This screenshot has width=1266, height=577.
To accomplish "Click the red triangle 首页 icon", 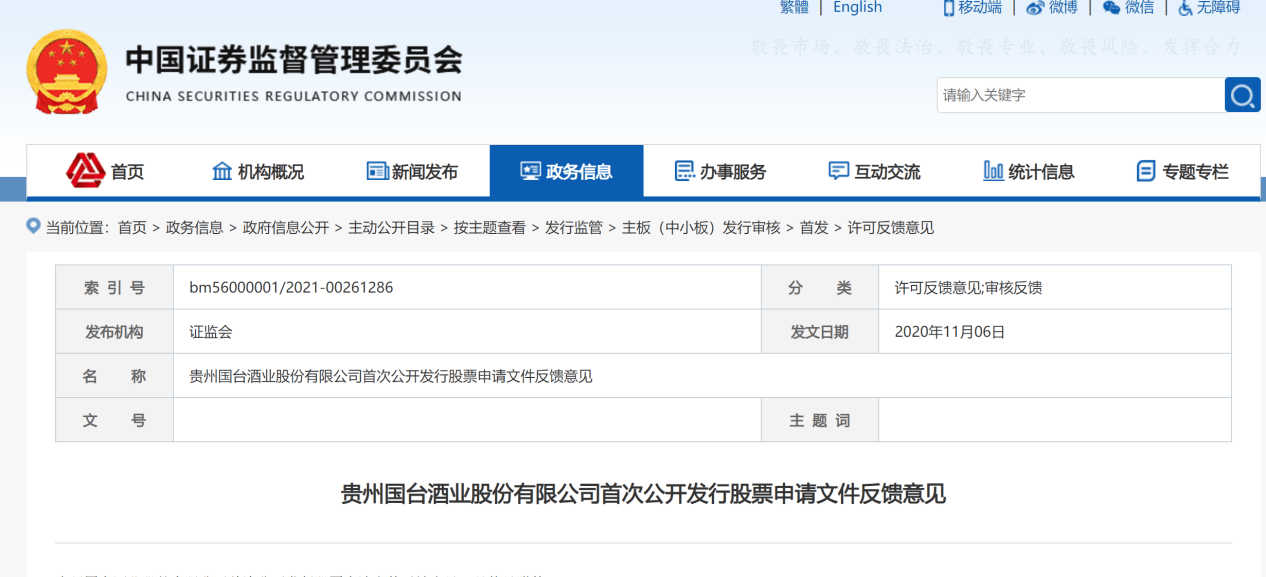I will click(x=85, y=171).
